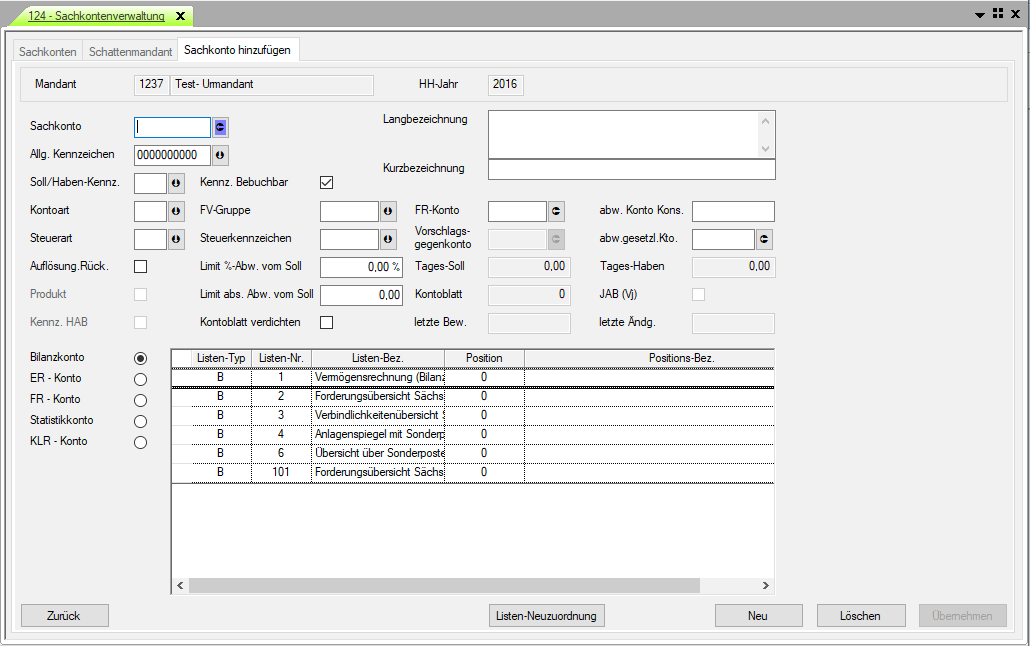The height and width of the screenshot is (646, 1030).
Task: Open the Kontoart dropdown selector
Action: [176, 211]
